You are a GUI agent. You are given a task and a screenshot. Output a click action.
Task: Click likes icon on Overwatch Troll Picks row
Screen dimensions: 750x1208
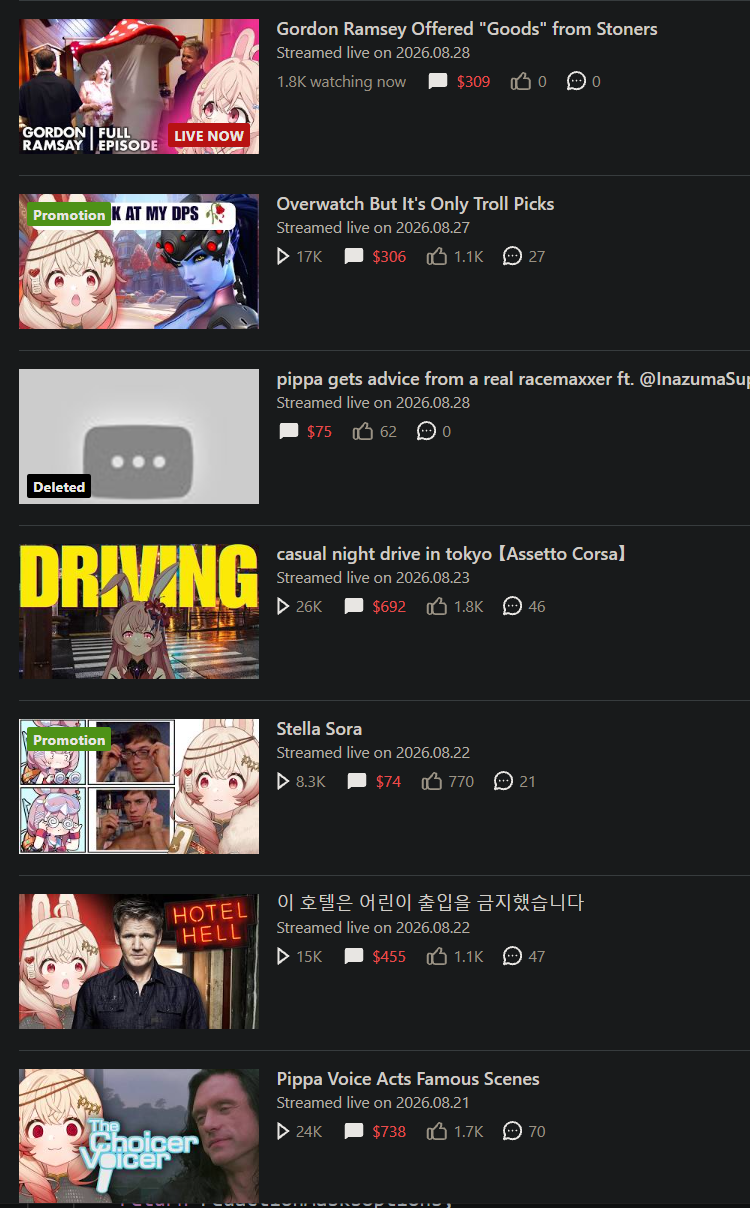(x=436, y=257)
